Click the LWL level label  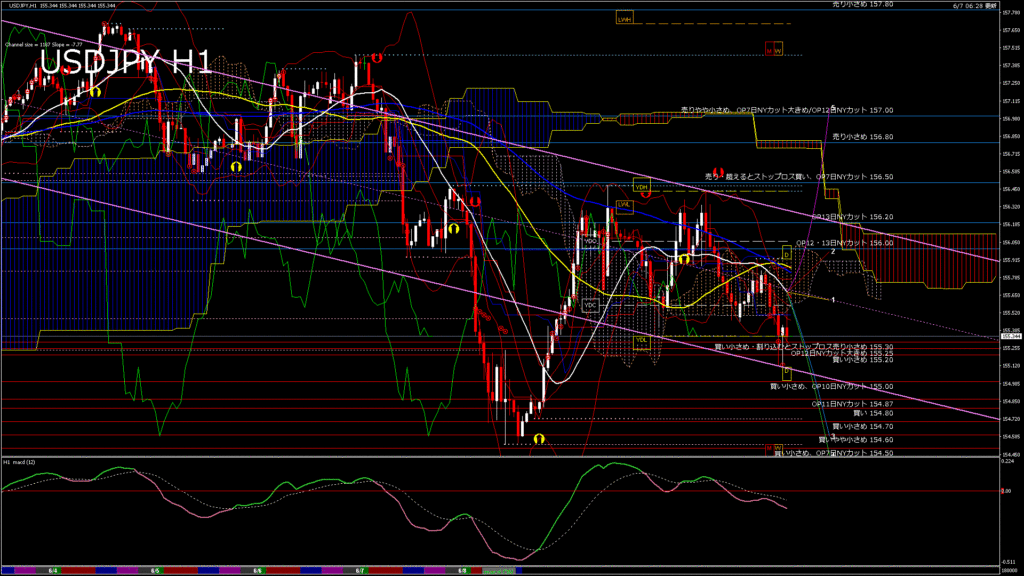[x=625, y=205]
